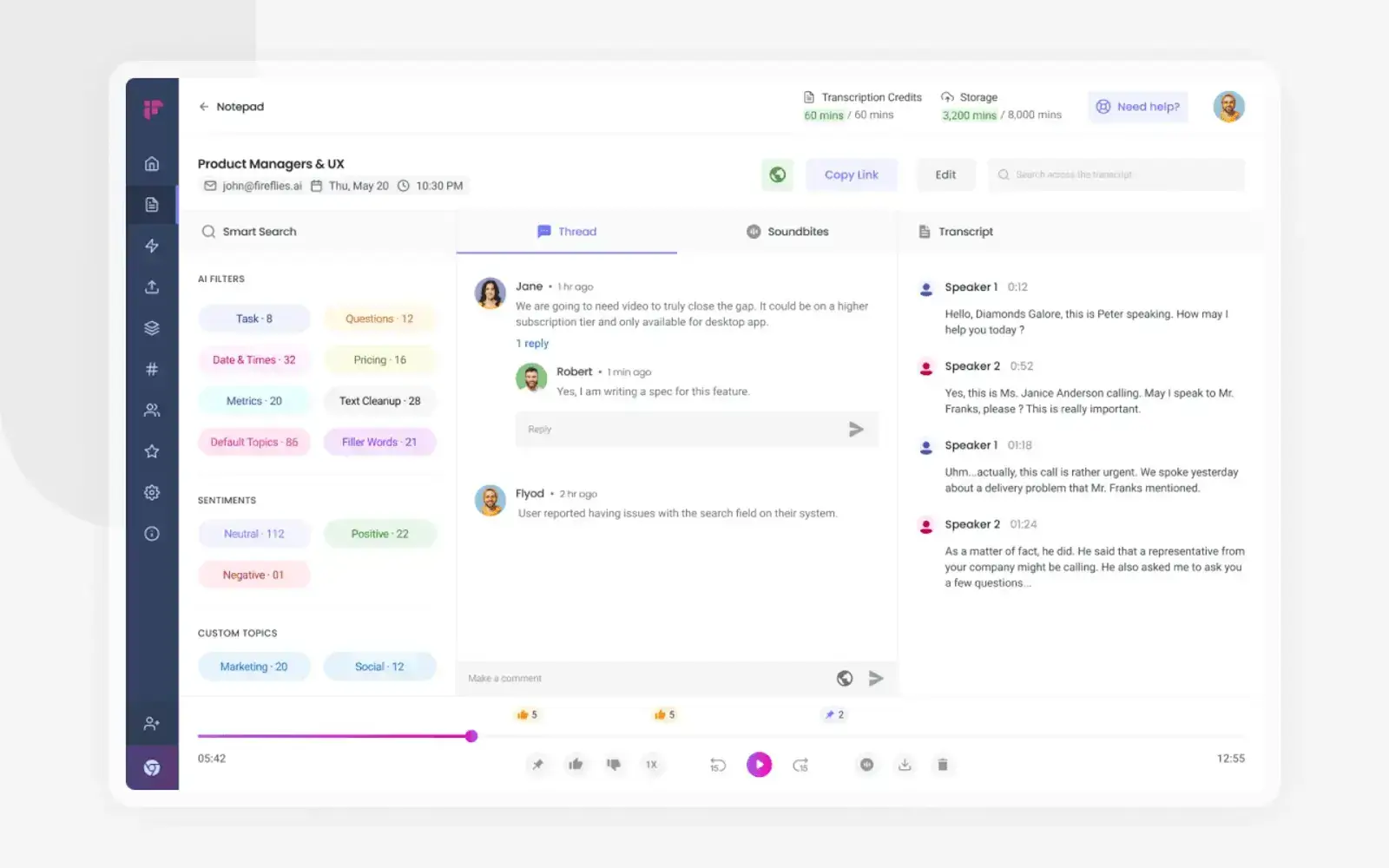This screenshot has height=868, width=1389.
Task: Click Flyod's avatar in the thread
Action: click(x=490, y=501)
